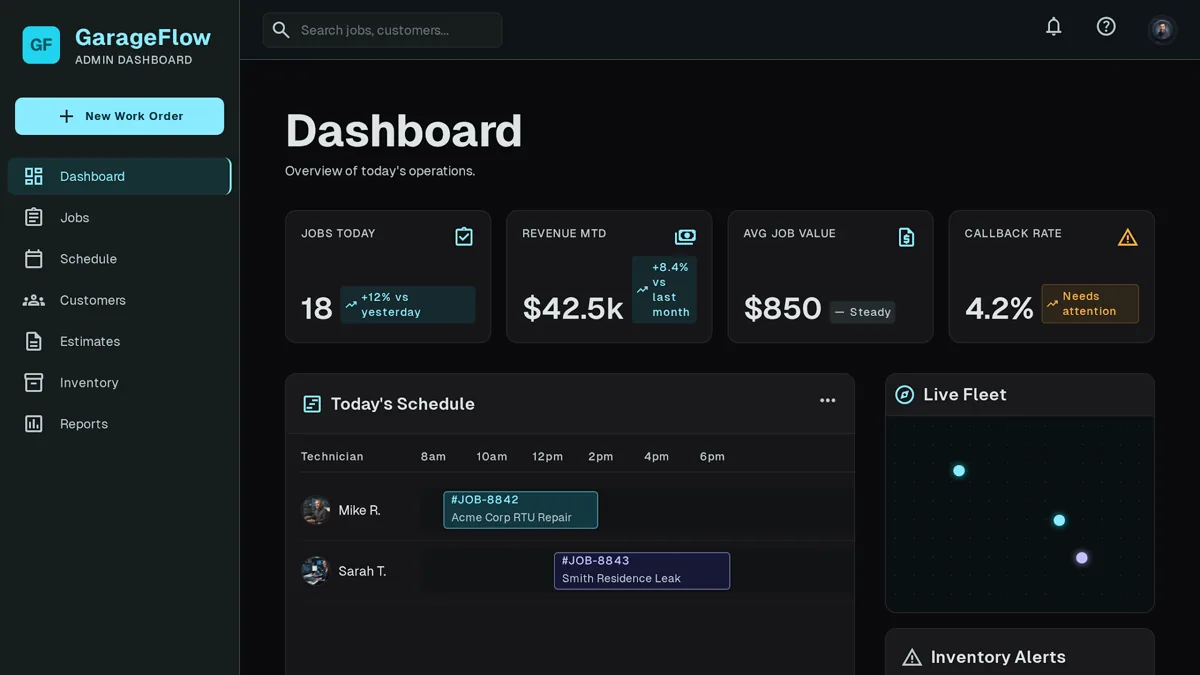The image size is (1200, 675).
Task: Click the 8am time column label
Action: point(433,456)
